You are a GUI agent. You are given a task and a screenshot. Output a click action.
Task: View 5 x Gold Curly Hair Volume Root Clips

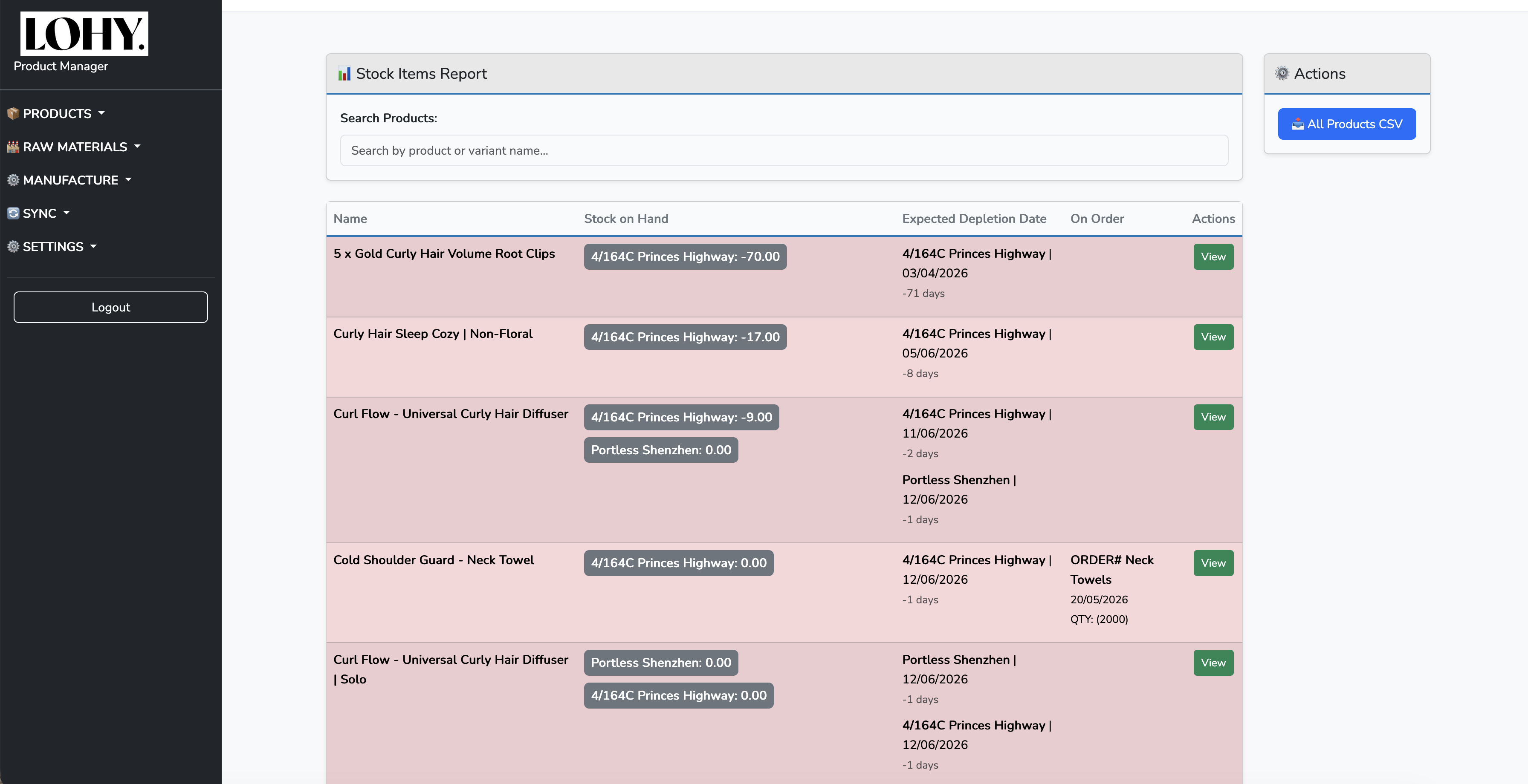click(x=1213, y=257)
